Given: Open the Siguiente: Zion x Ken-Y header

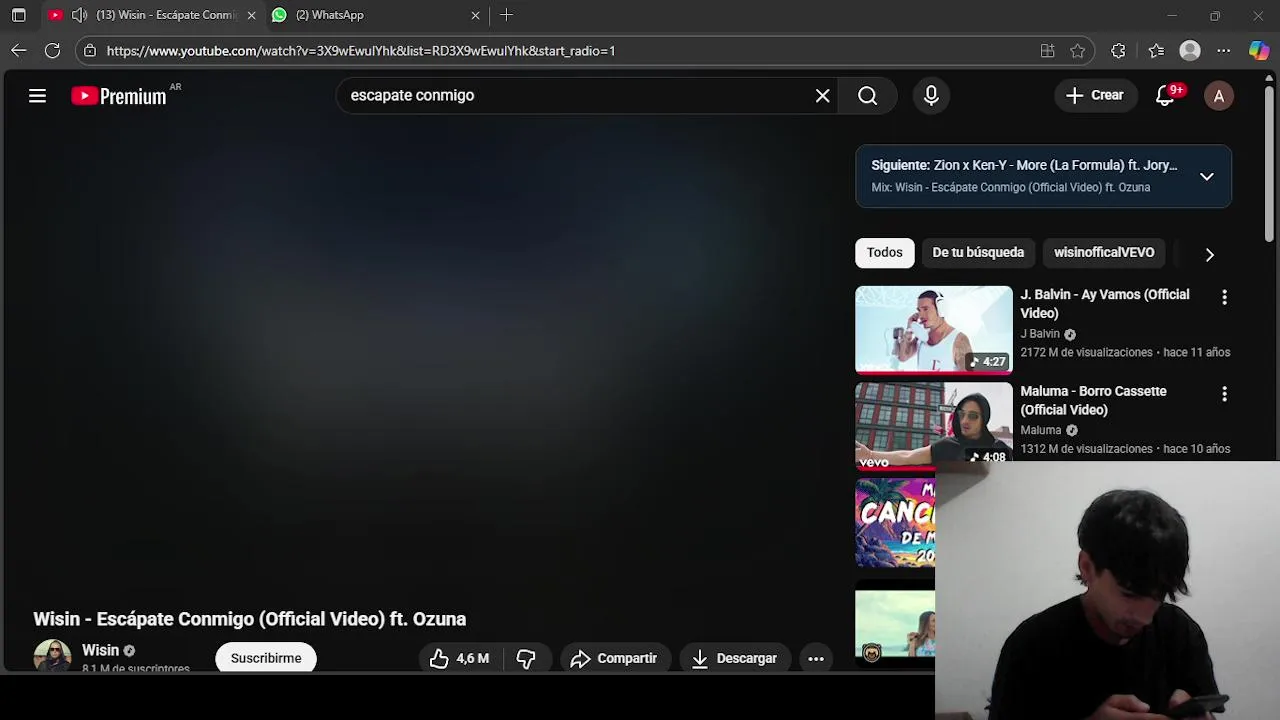Looking at the screenshot, I should pyautogui.click(x=1024, y=166).
